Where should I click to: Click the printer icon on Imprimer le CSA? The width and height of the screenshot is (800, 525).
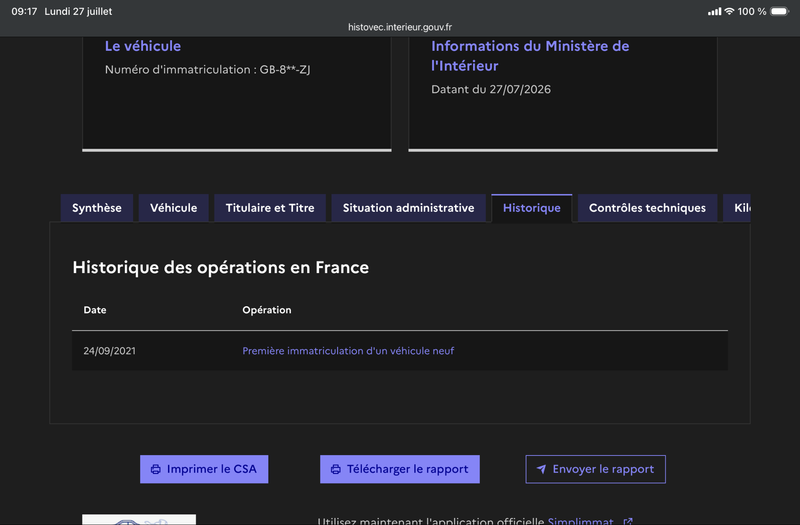coord(156,469)
